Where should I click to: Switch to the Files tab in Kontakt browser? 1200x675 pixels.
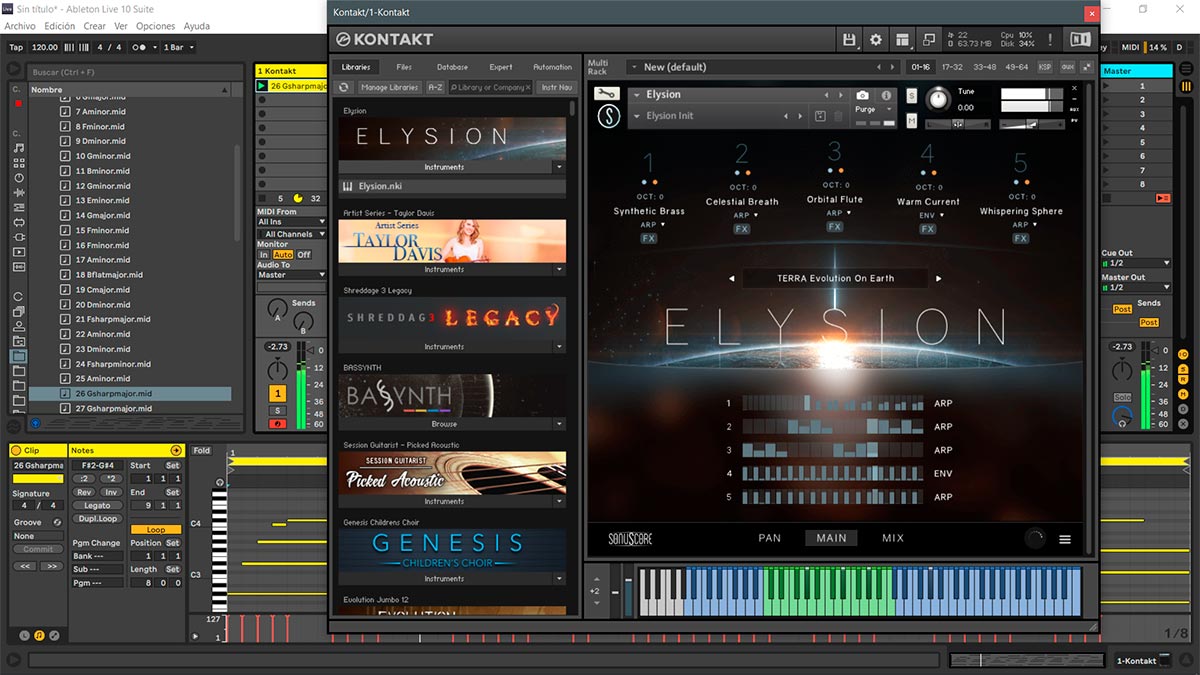coord(404,67)
